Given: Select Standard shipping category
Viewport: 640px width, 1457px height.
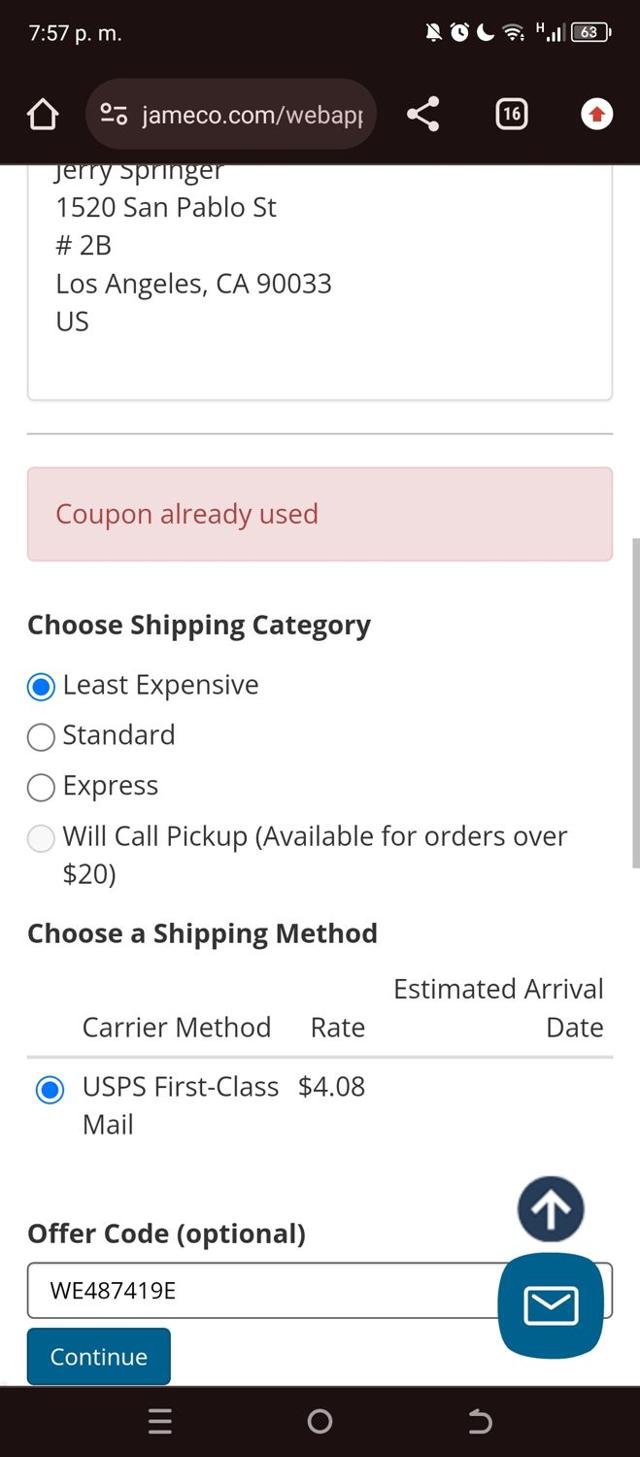Looking at the screenshot, I should [41, 737].
